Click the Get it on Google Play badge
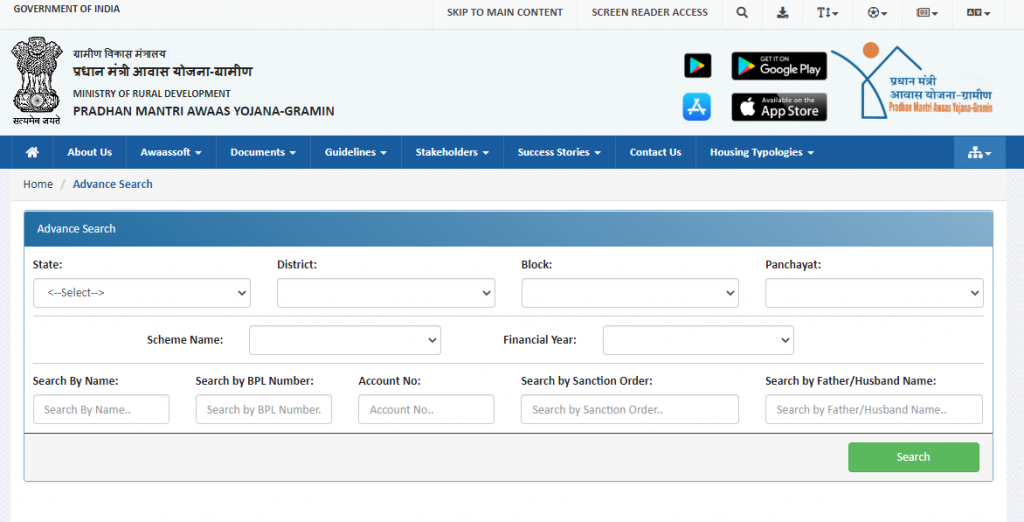Screen dimensions: 1024x522 coord(779,66)
